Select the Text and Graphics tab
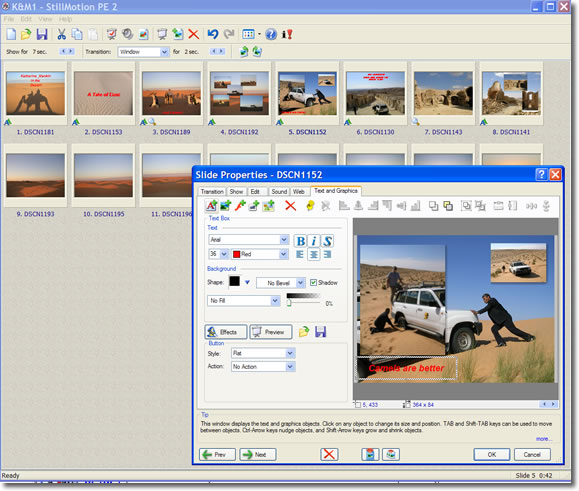 (336, 191)
